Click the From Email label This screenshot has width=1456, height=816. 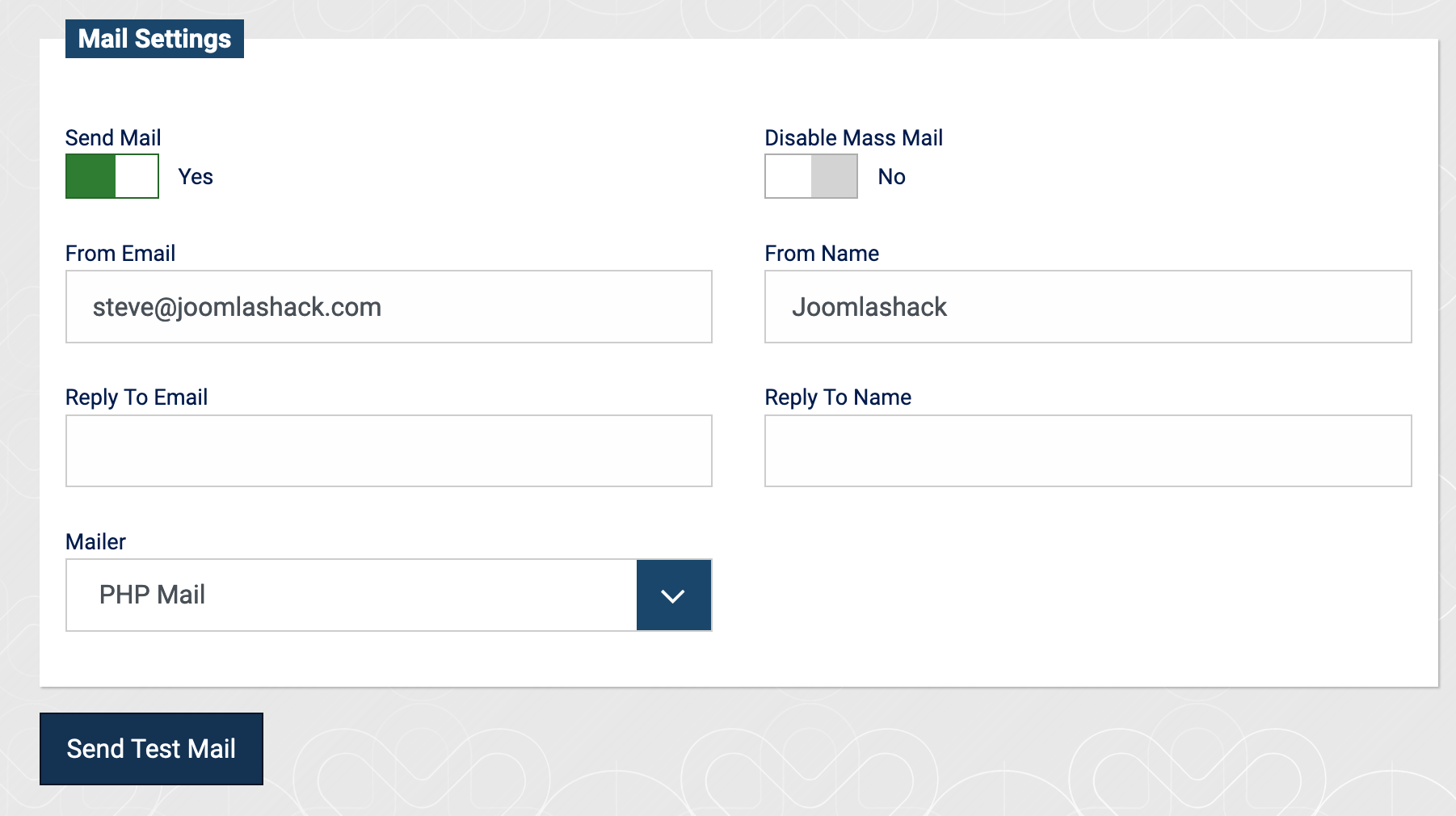(x=120, y=254)
